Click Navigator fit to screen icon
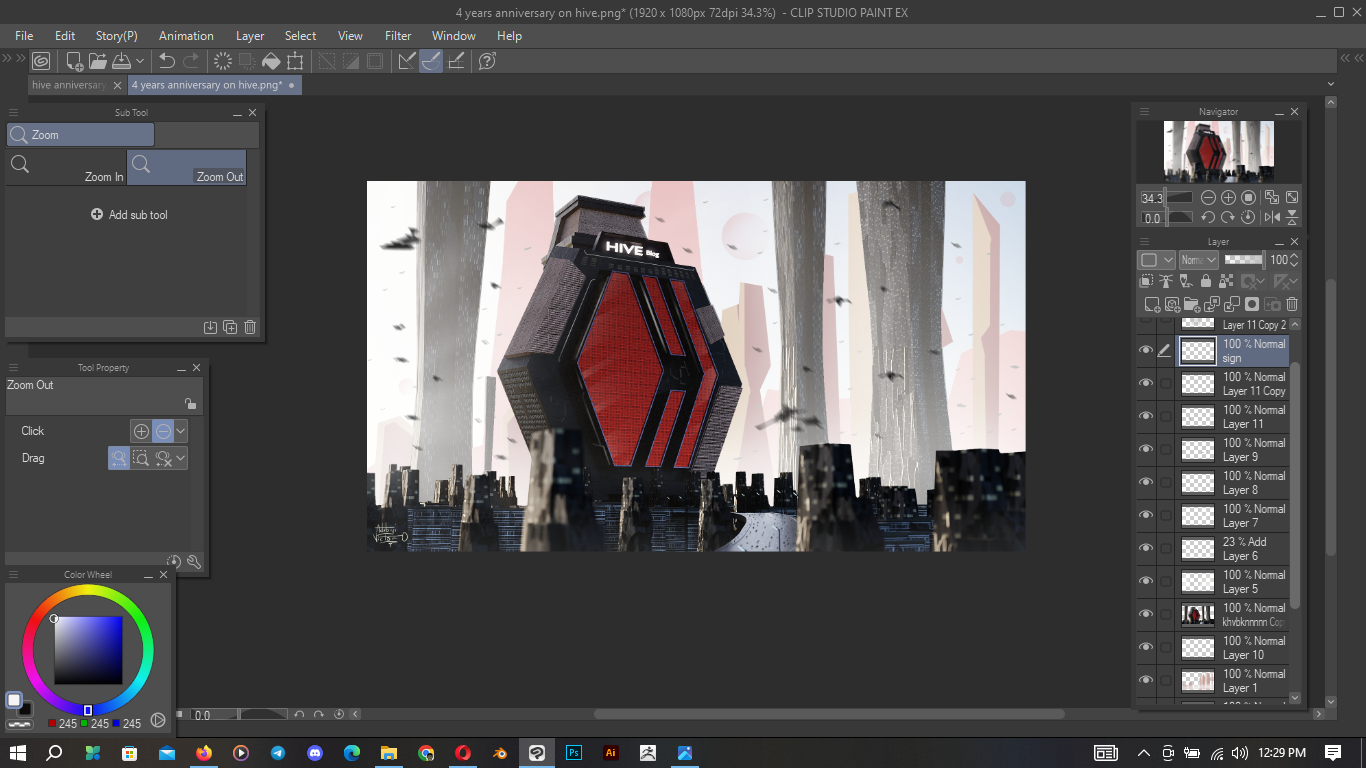The image size is (1366, 768). (1292, 198)
